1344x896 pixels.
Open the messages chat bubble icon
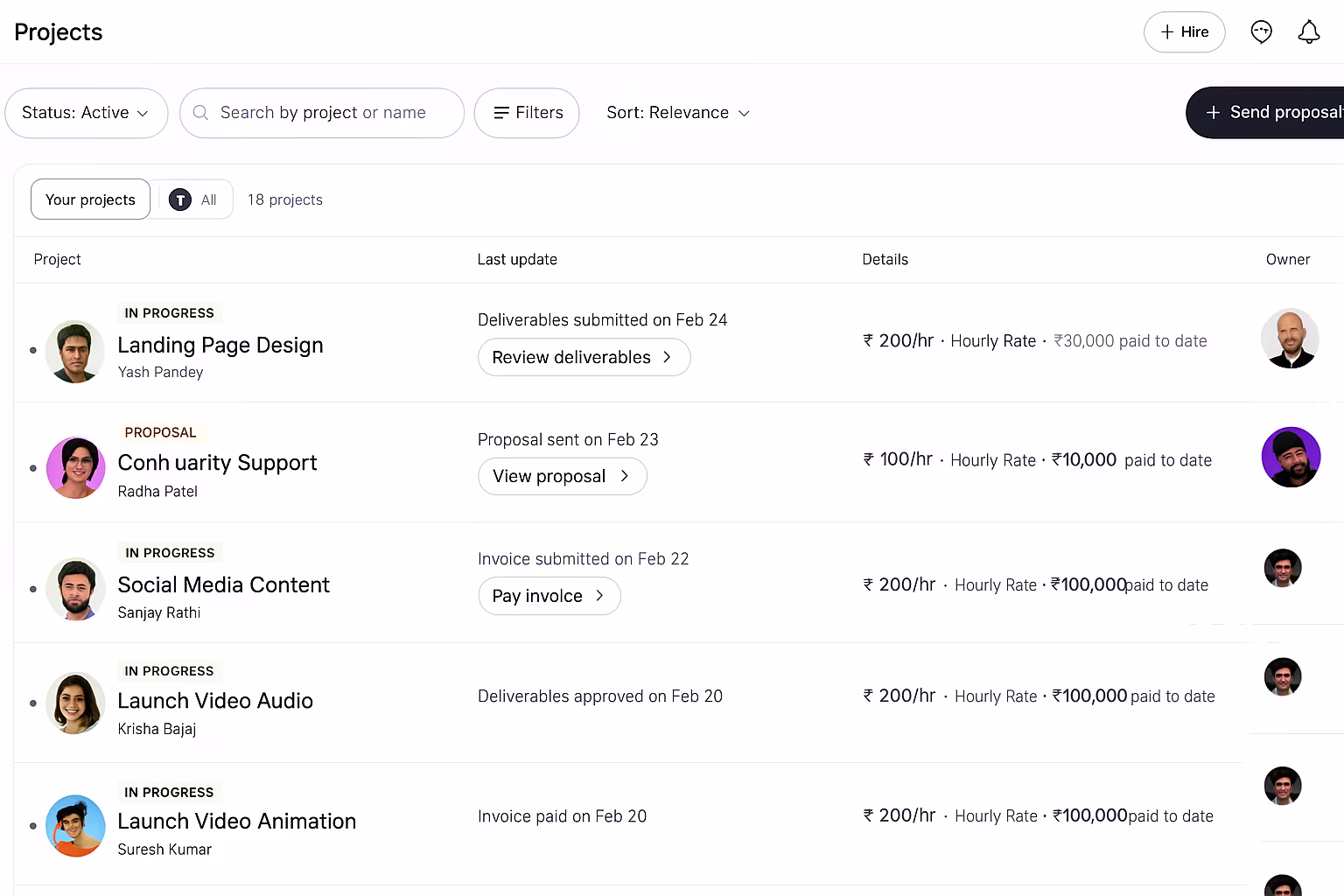tap(1261, 32)
